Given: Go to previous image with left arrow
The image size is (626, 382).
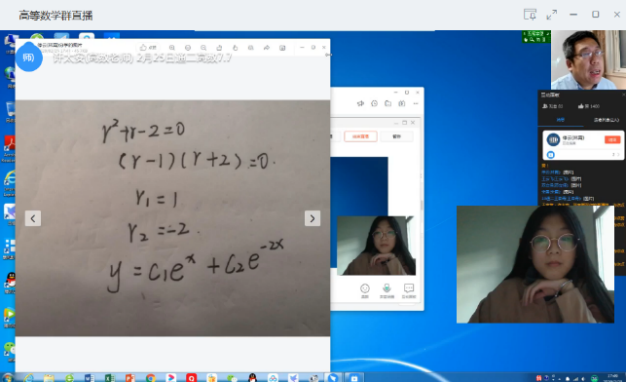Looking at the screenshot, I should tap(33, 218).
